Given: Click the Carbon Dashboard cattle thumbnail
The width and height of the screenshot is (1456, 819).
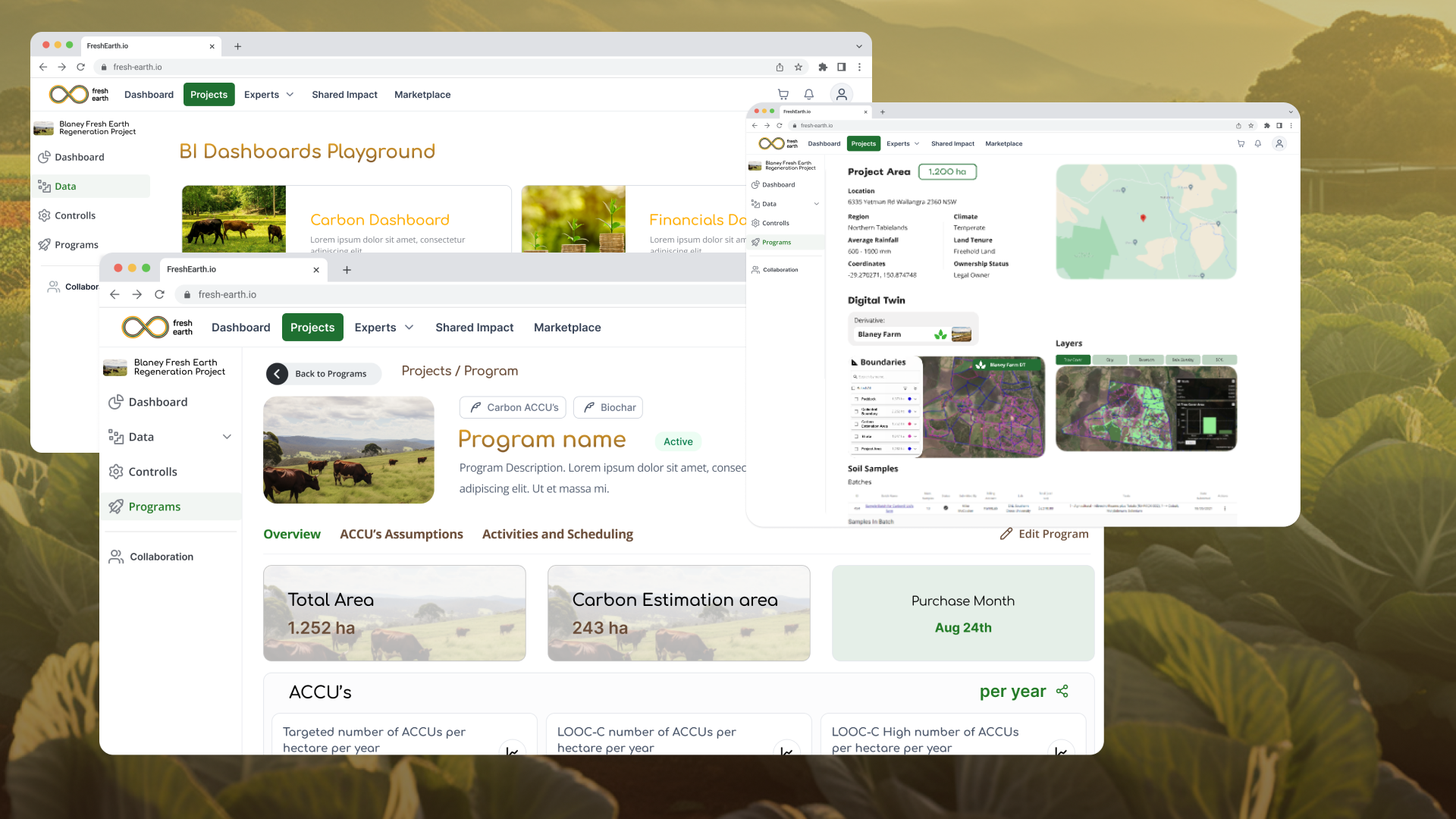Looking at the screenshot, I should coord(234,219).
